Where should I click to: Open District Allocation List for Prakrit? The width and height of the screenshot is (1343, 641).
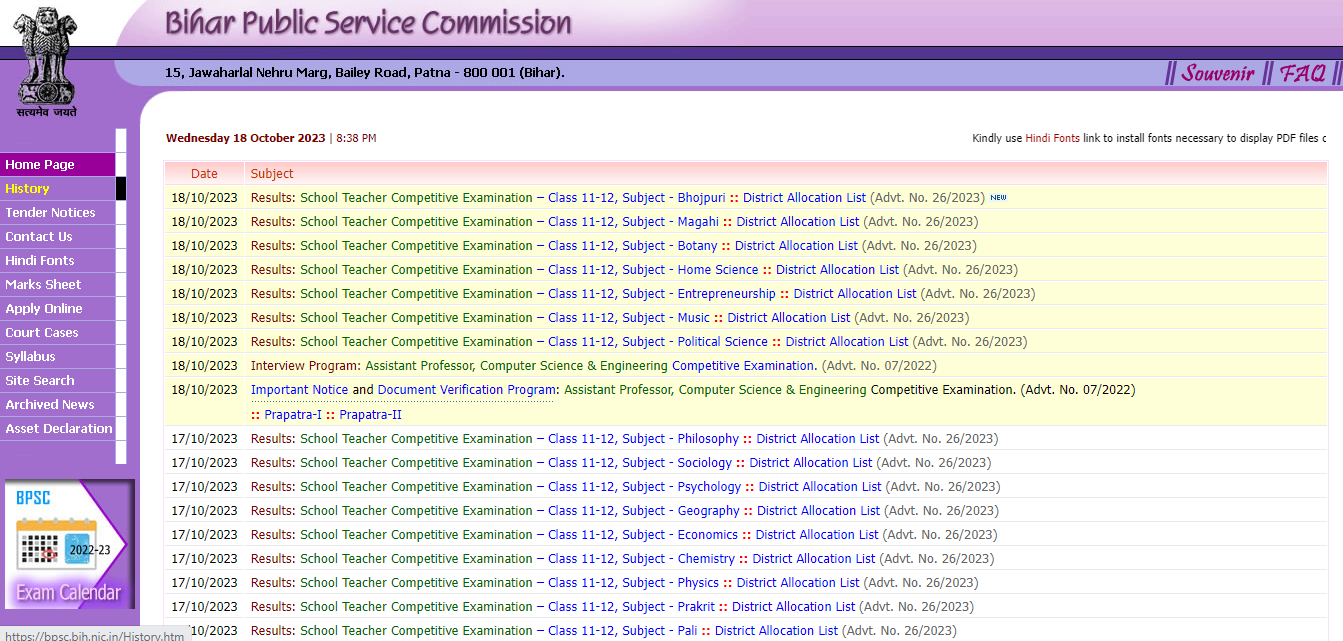(x=794, y=607)
